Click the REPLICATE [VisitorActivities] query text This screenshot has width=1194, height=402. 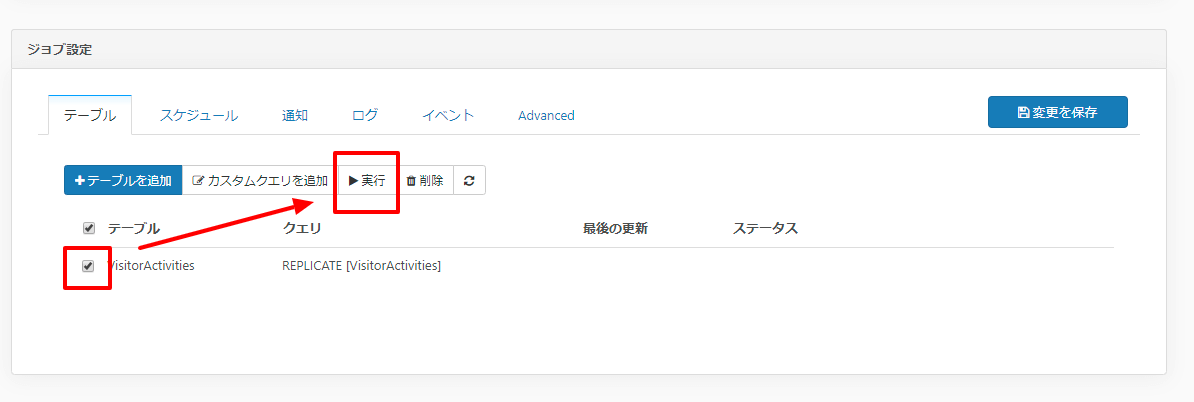pos(362,266)
